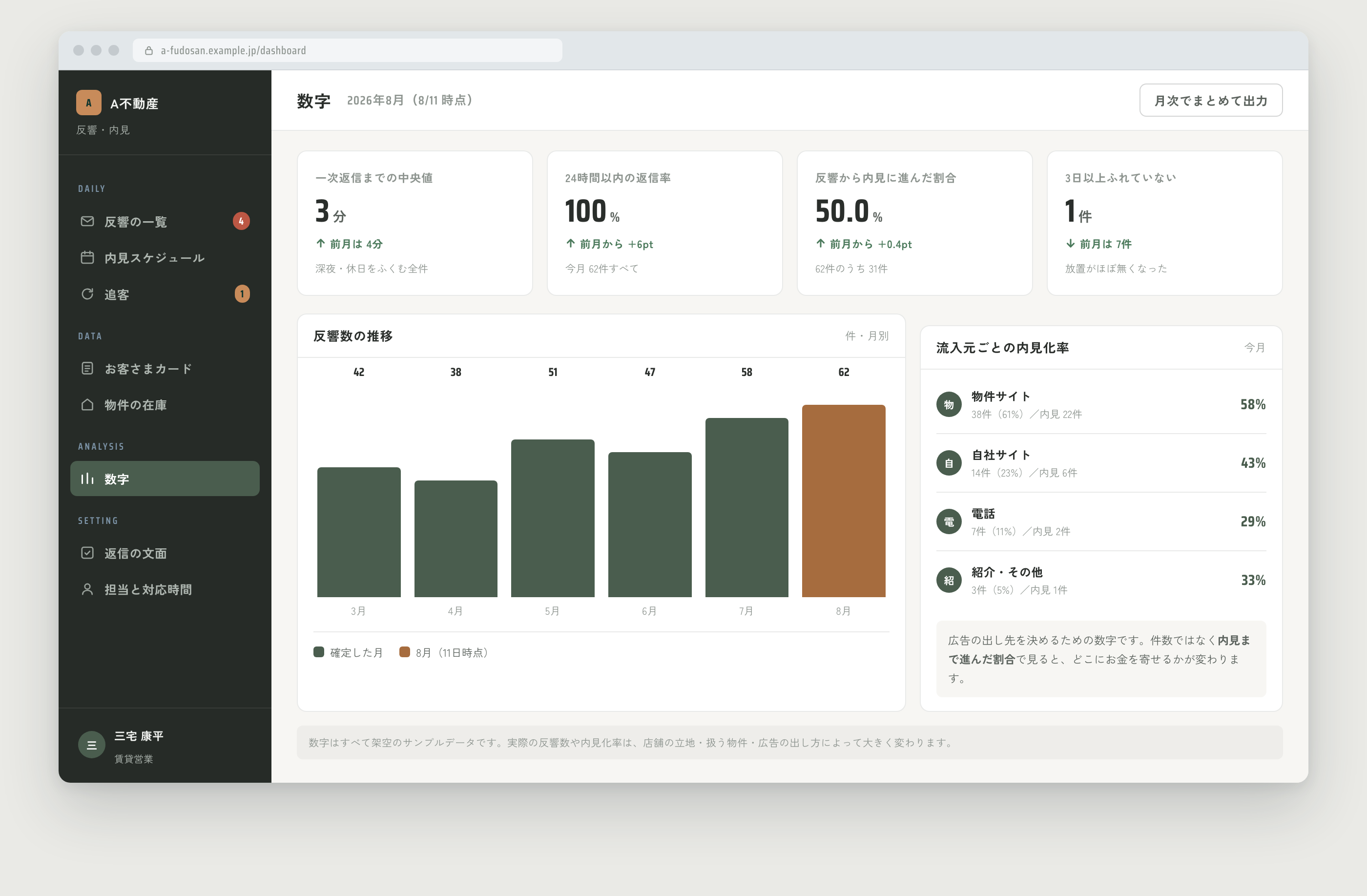Click the brown 8月（11日時点） legend swatch

tap(404, 652)
